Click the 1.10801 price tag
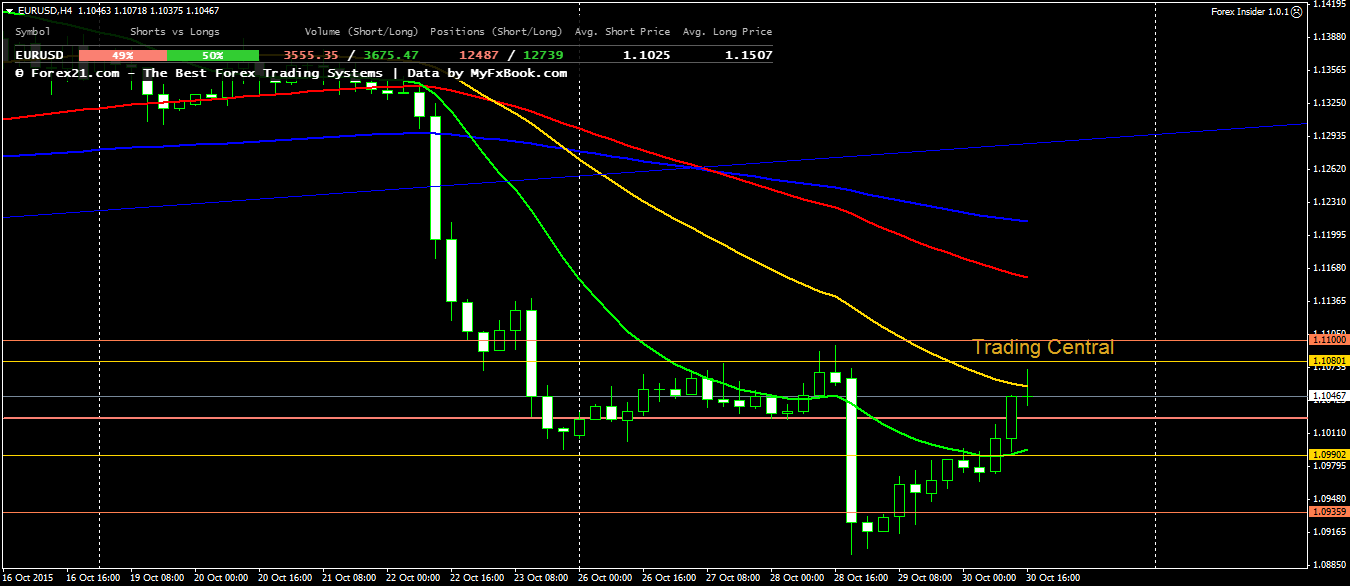This screenshot has height=586, width=1350. (1329, 360)
